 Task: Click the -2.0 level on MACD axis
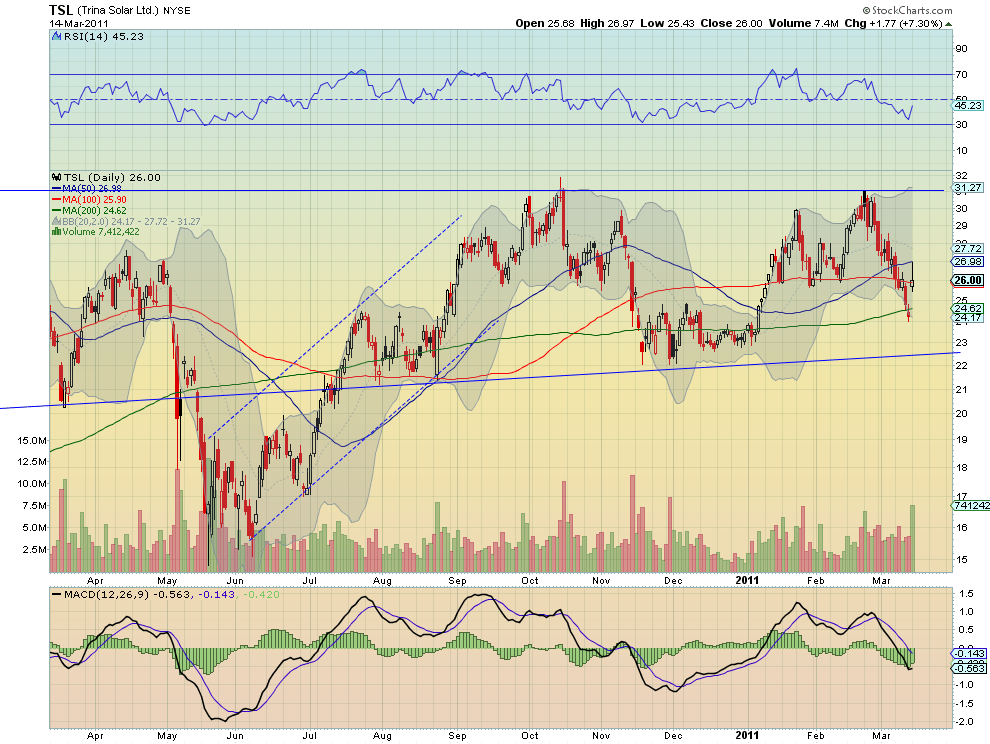pos(964,721)
